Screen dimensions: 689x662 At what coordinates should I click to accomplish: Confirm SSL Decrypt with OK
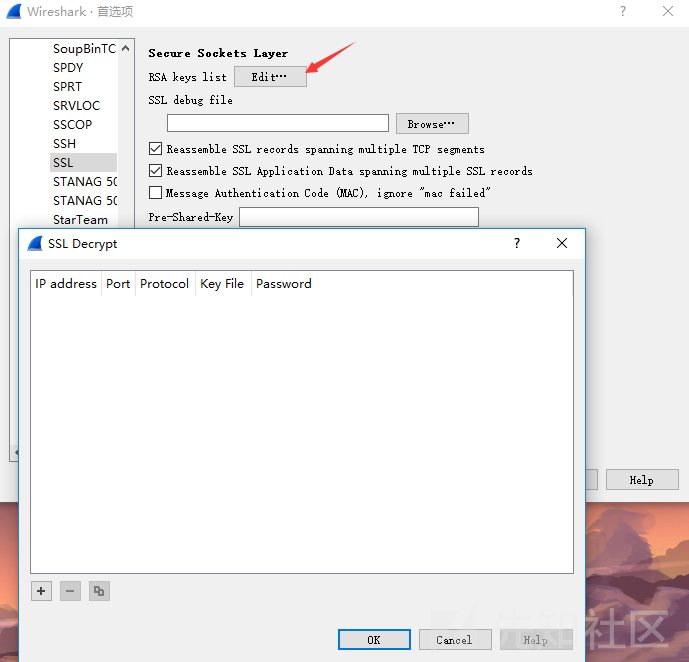pyautogui.click(x=374, y=640)
